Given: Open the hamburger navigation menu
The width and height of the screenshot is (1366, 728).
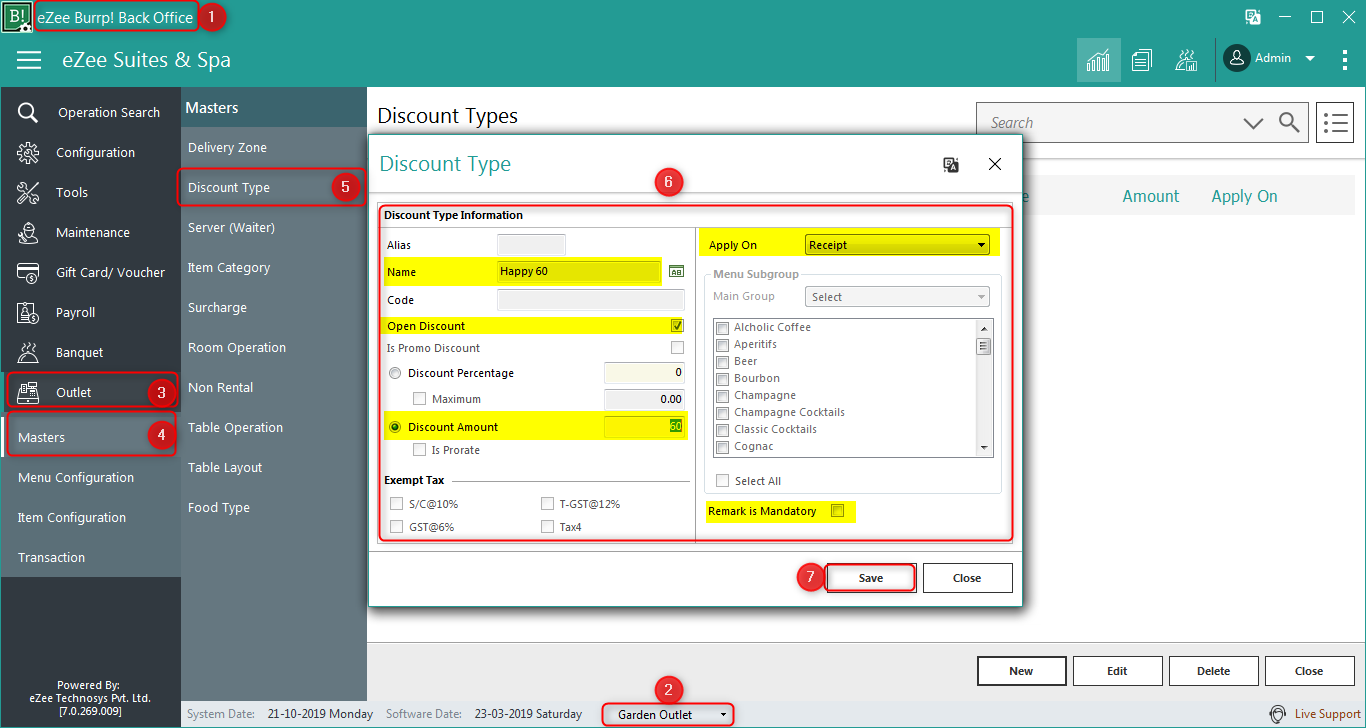Looking at the screenshot, I should click(x=29, y=60).
